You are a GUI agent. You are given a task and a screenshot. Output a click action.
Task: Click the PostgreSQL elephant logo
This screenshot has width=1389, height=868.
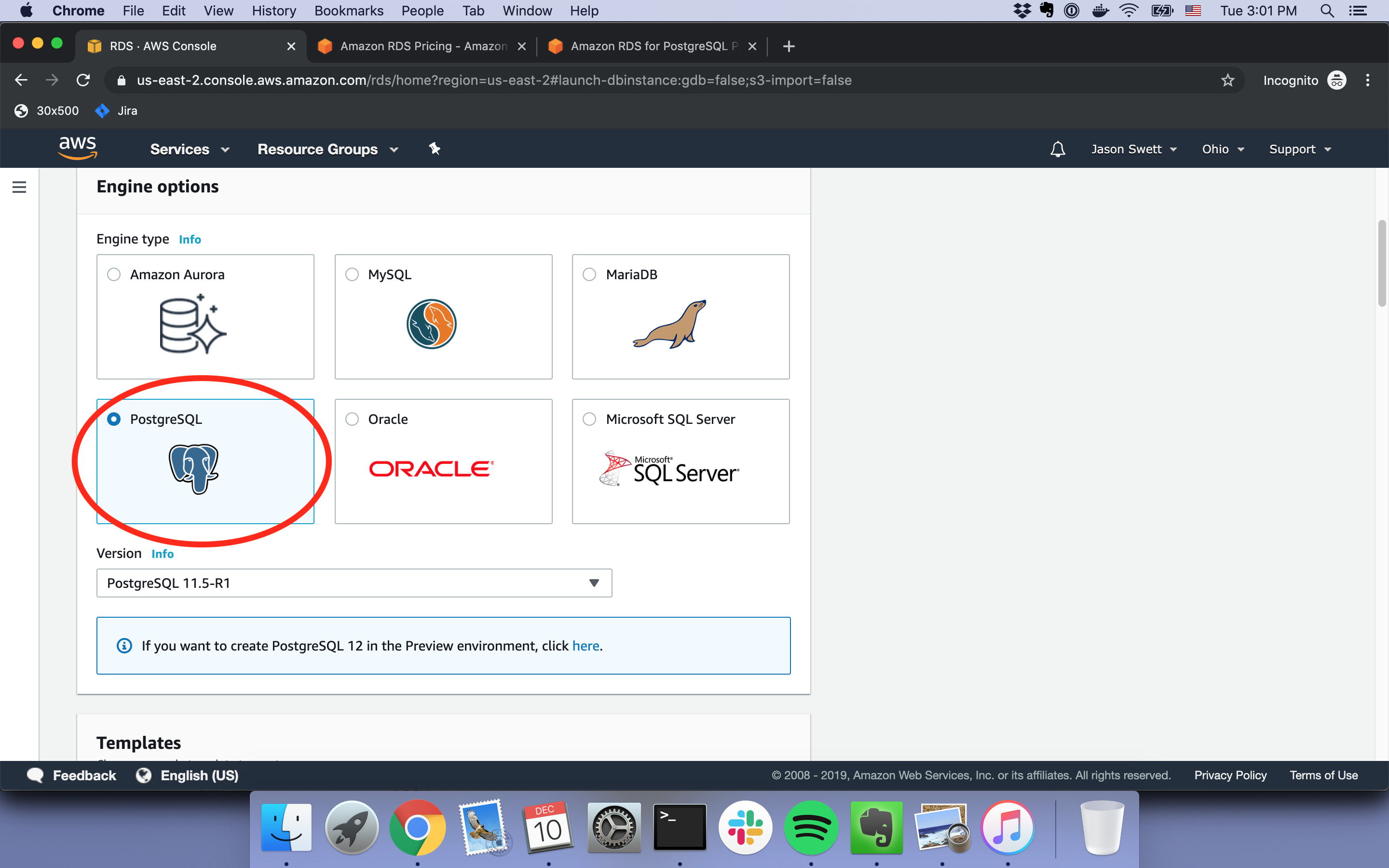pos(194,468)
